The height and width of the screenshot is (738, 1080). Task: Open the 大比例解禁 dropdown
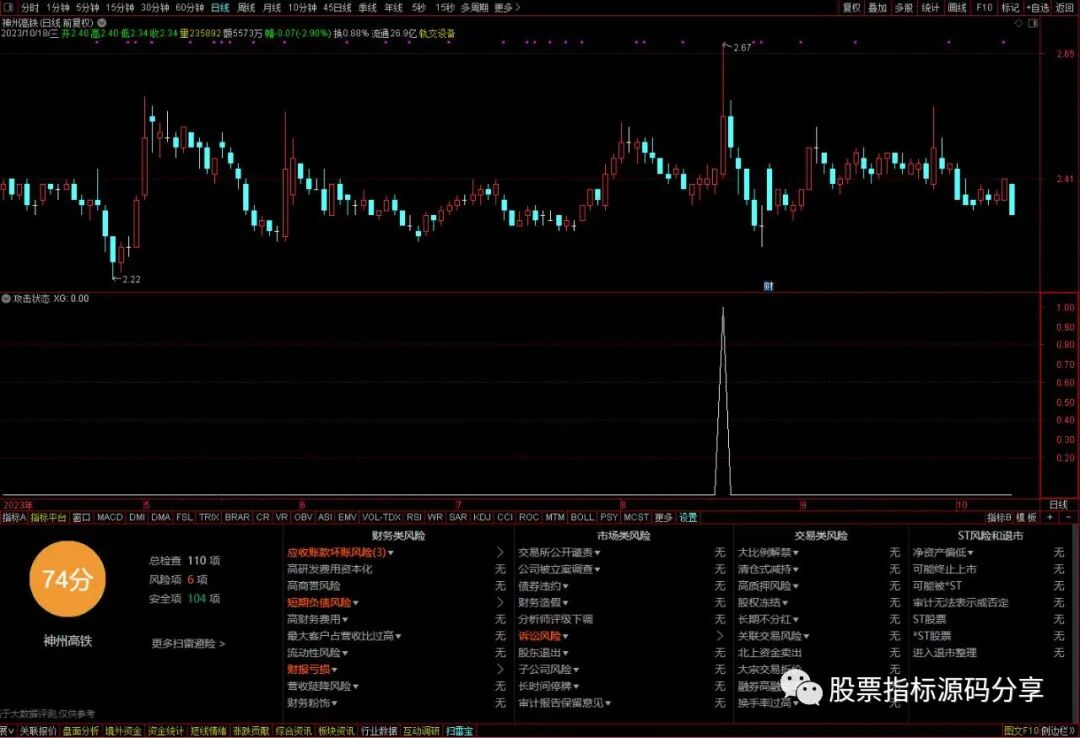click(768, 553)
